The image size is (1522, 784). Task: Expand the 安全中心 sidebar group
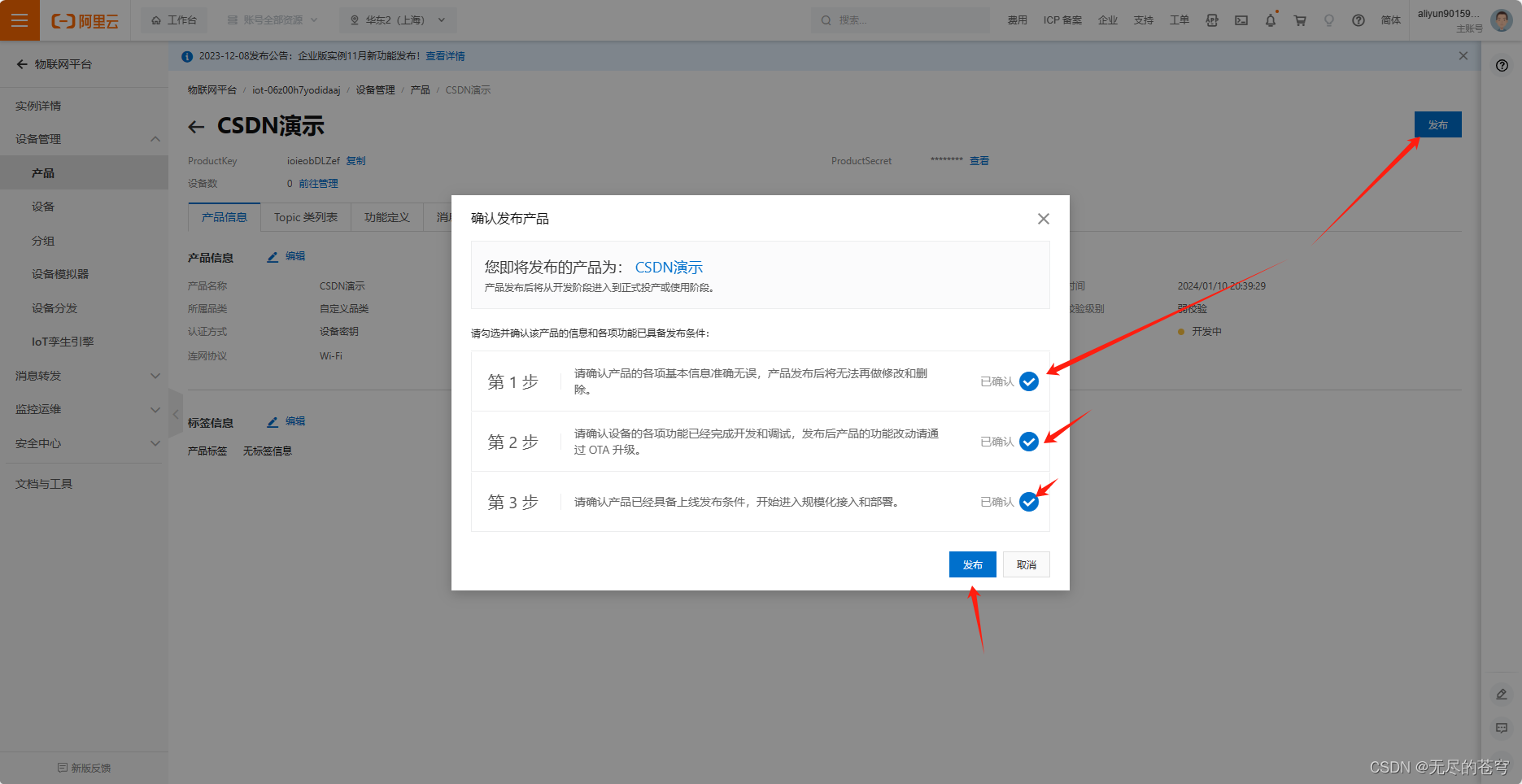click(x=84, y=443)
